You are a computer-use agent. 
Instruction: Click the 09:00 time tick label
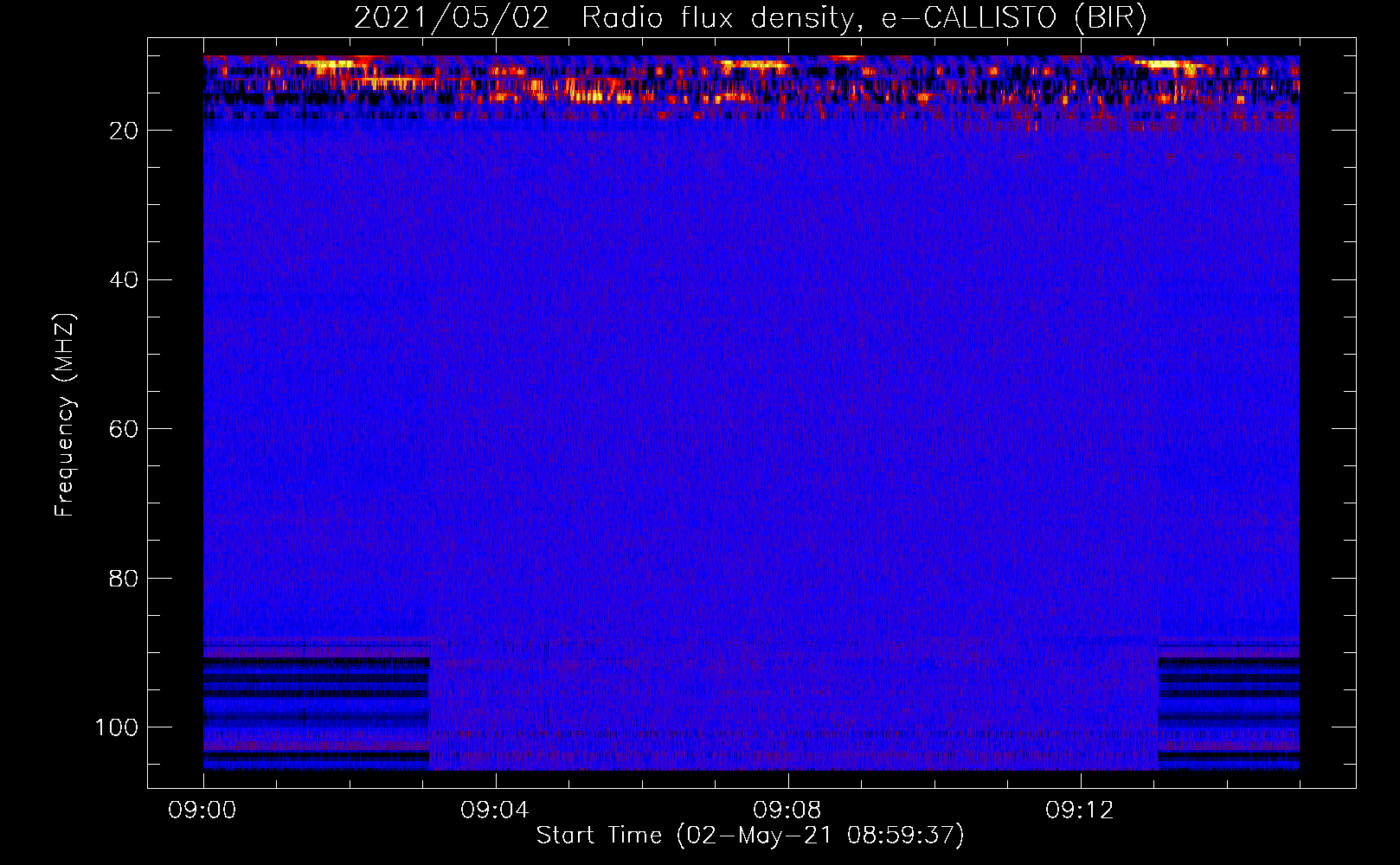point(202,811)
